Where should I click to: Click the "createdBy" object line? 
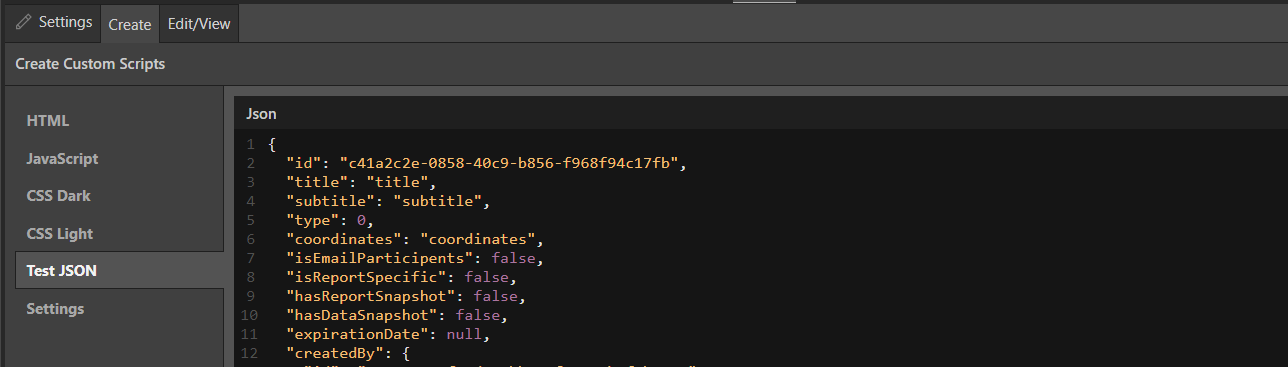[x=348, y=353]
